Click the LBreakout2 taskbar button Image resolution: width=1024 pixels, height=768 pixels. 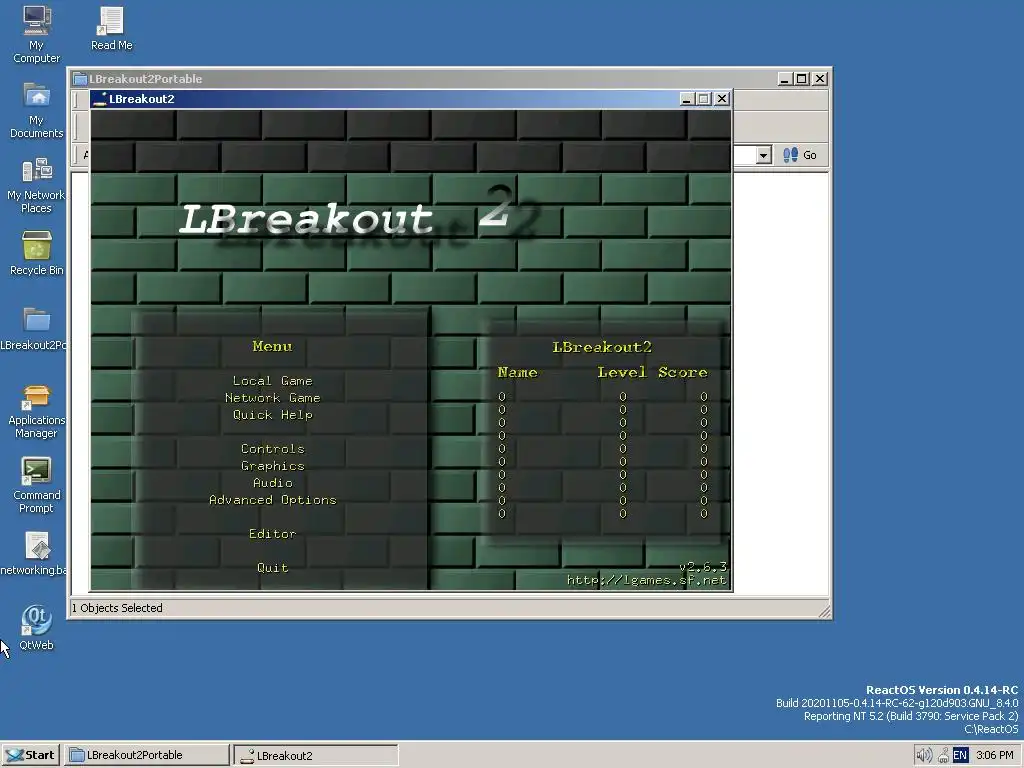[x=316, y=756]
